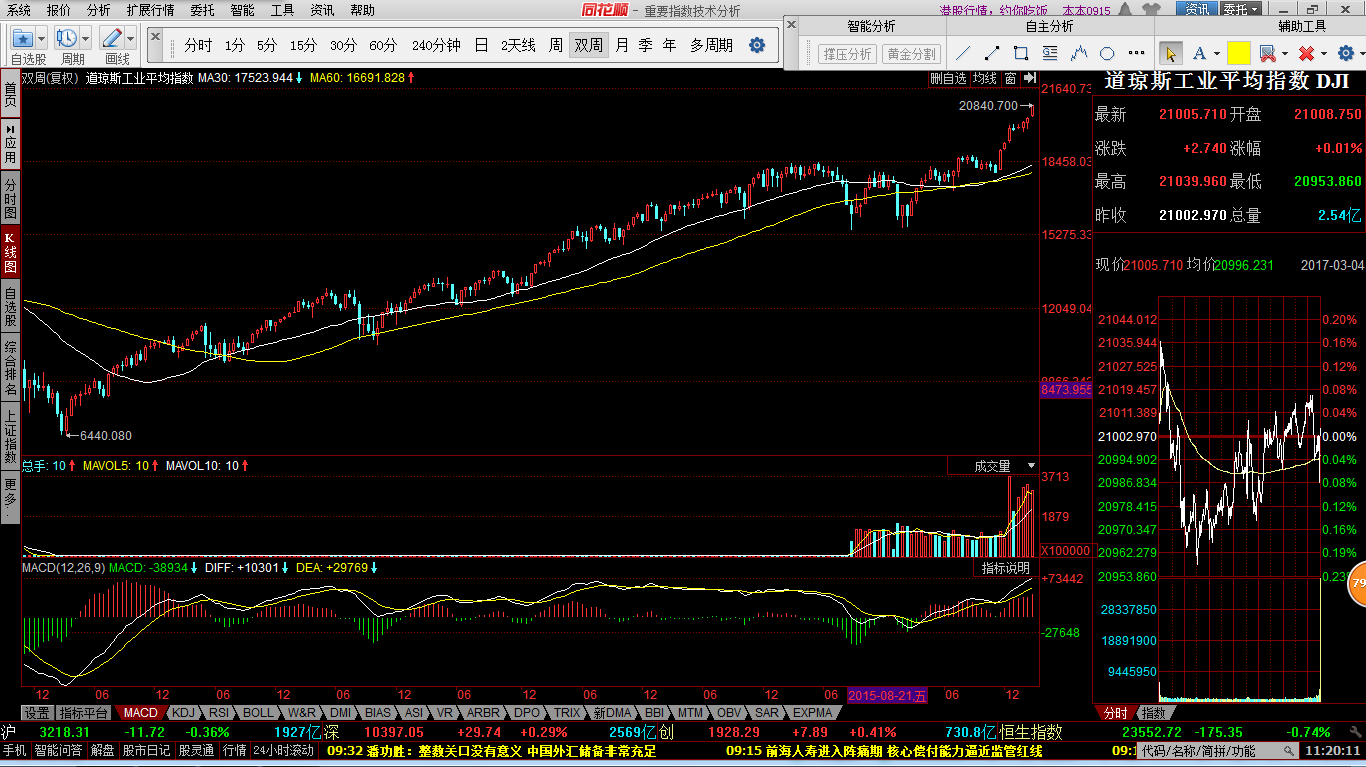
Task: Switch chart period to 周
Action: [x=555, y=45]
